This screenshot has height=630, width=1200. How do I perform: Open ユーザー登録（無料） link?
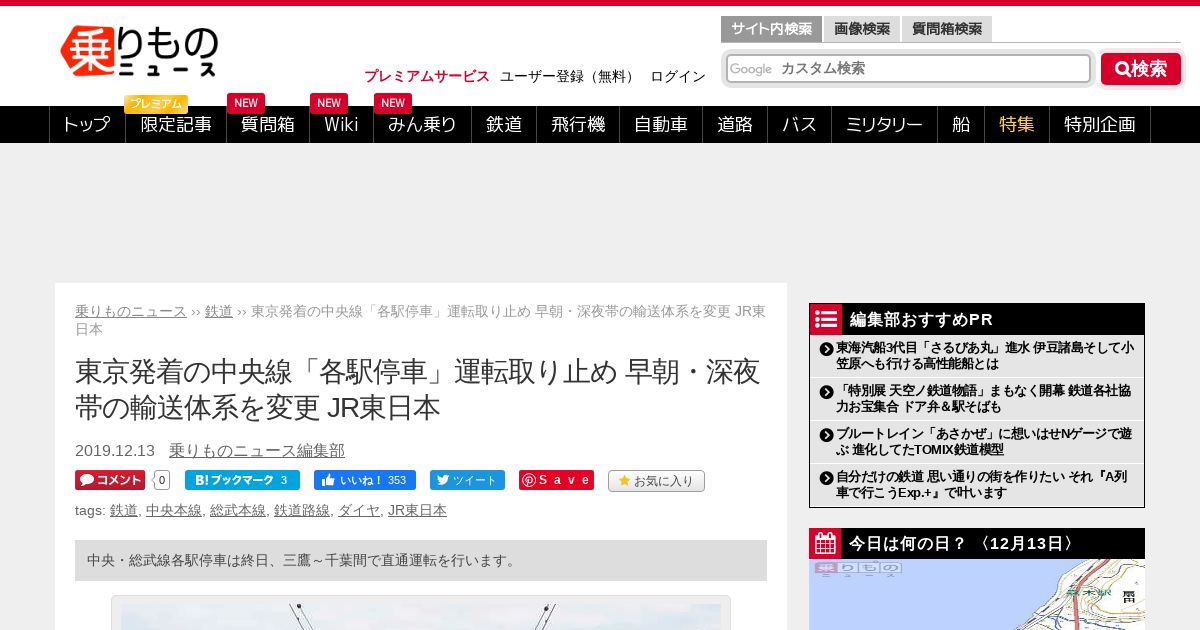(x=568, y=76)
